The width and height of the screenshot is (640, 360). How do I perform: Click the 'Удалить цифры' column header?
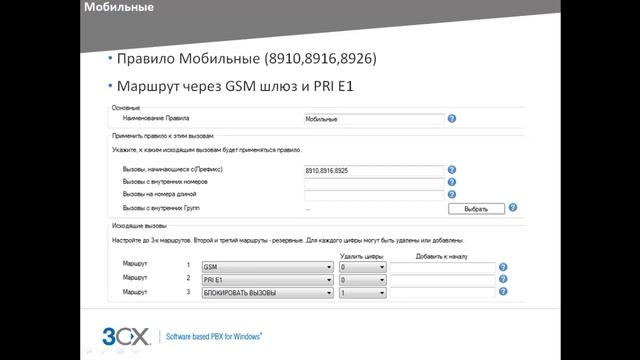point(362,256)
